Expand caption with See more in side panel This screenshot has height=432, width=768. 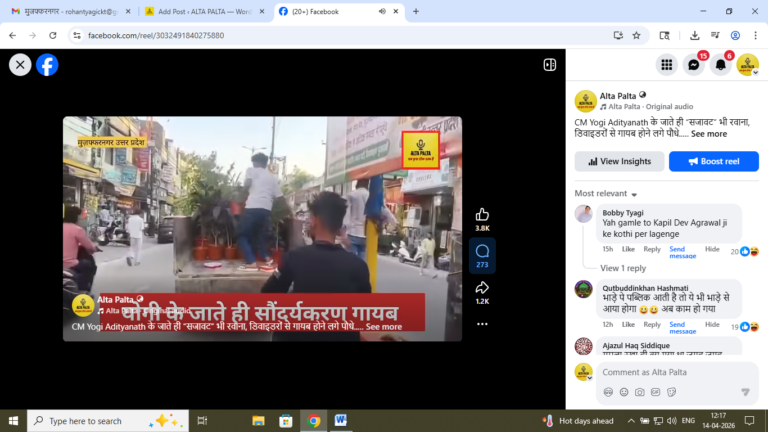[x=709, y=134]
